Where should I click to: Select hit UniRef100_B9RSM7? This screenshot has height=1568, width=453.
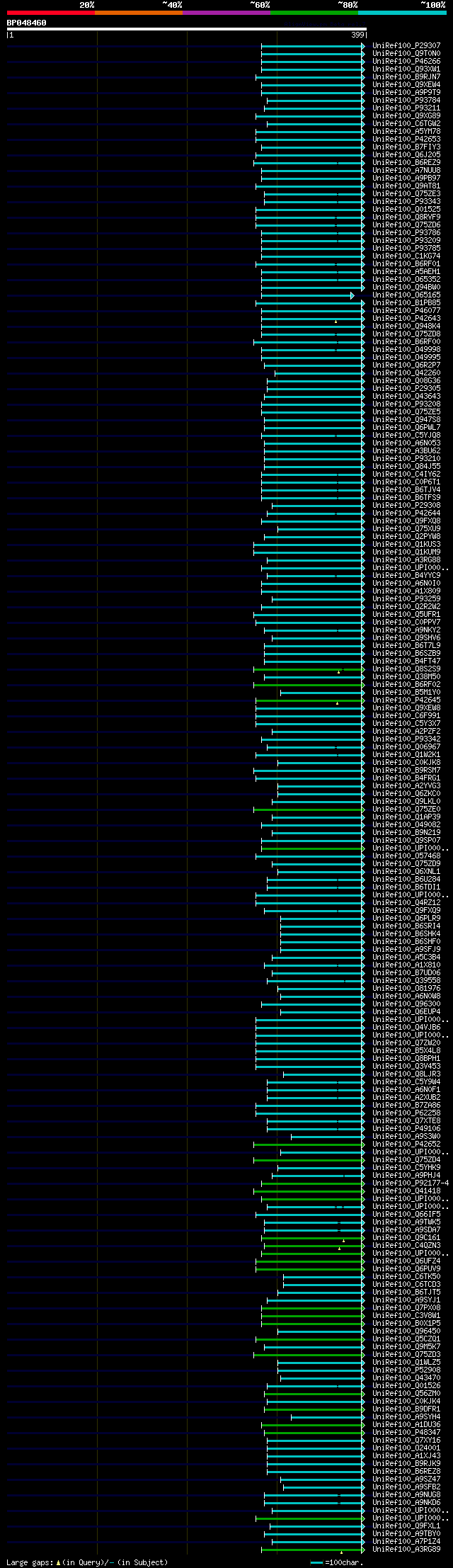pyautogui.click(x=406, y=770)
